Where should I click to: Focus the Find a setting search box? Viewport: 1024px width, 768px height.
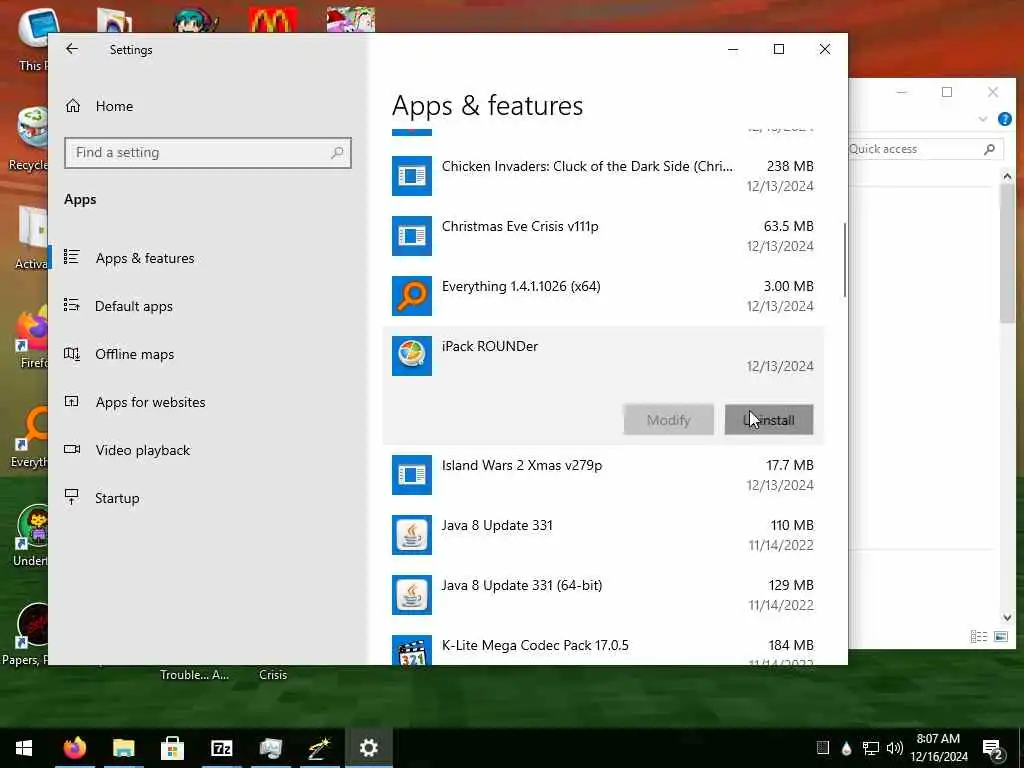208,153
